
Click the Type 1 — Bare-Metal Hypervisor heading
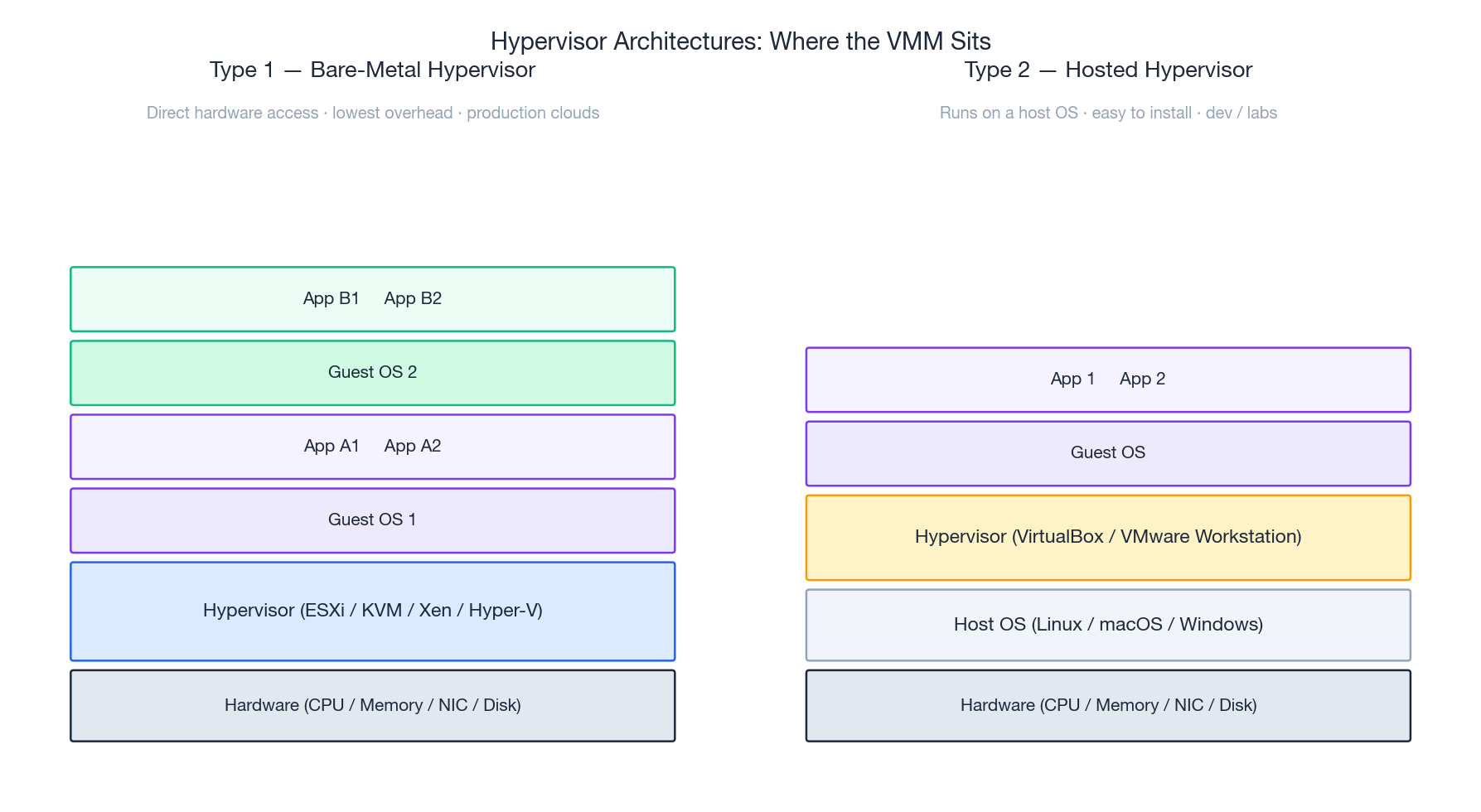coord(373,70)
